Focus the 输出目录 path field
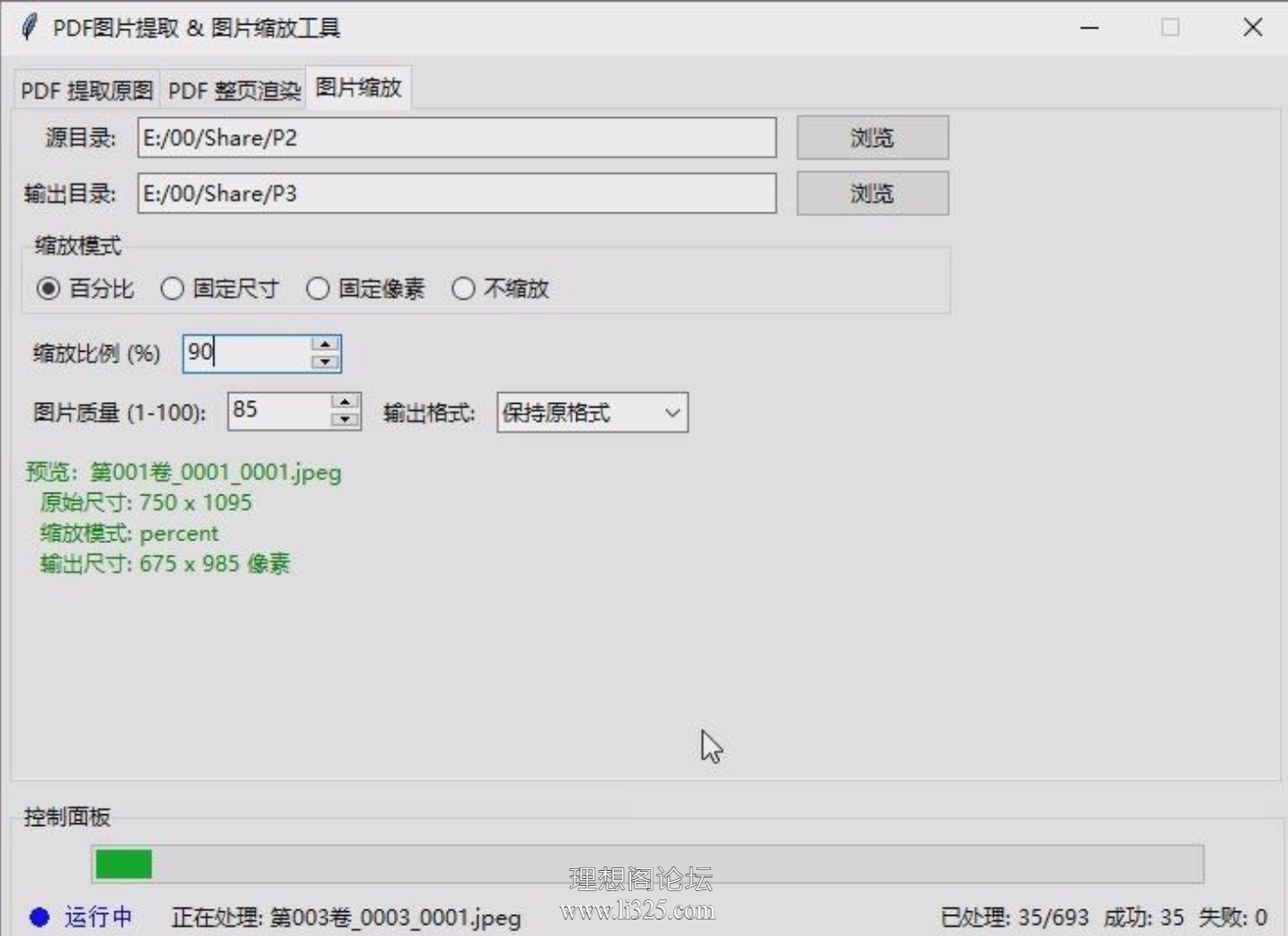The width and height of the screenshot is (1288, 936). click(457, 193)
